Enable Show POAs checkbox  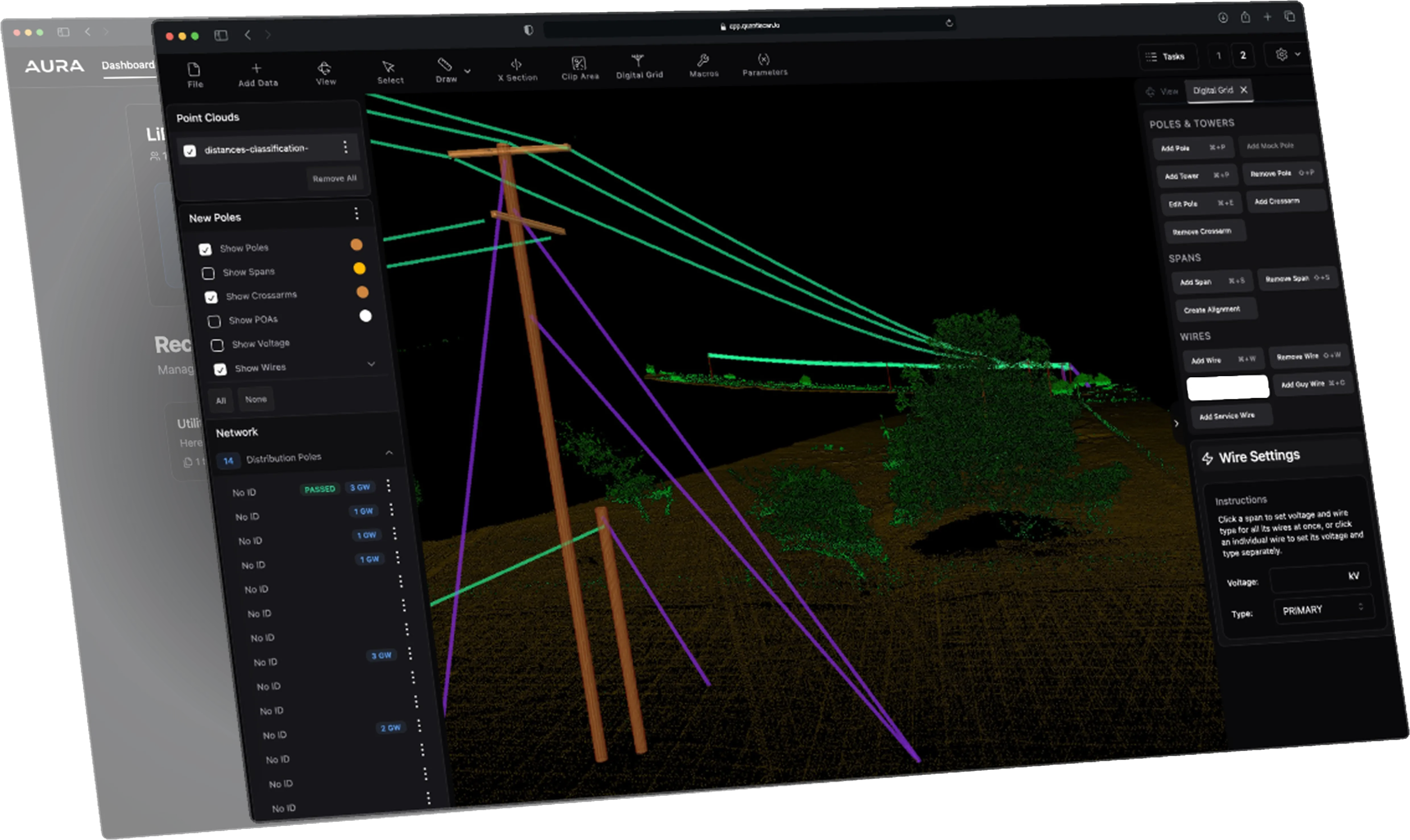click(214, 322)
